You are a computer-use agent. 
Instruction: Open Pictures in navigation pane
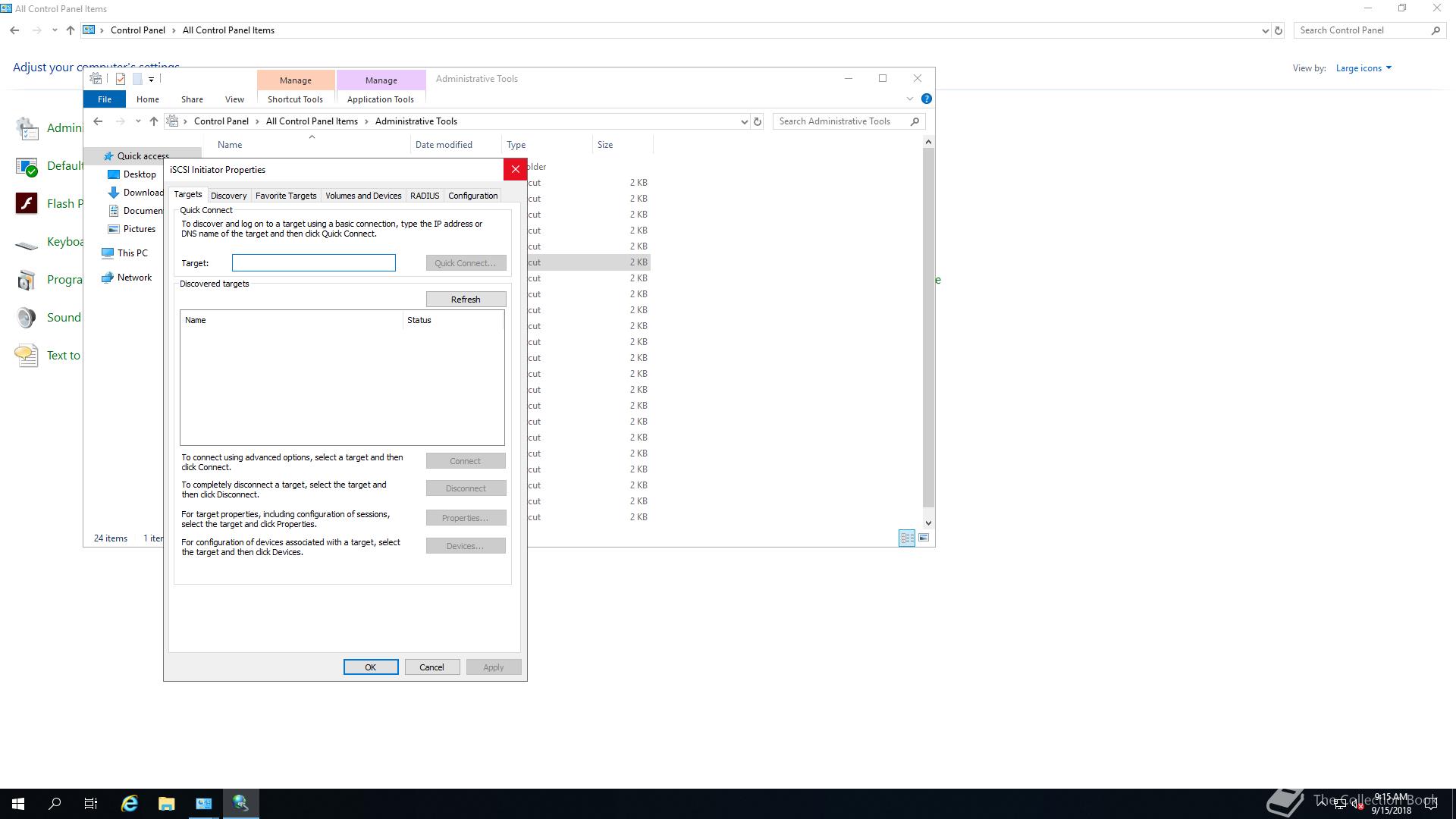[139, 229]
